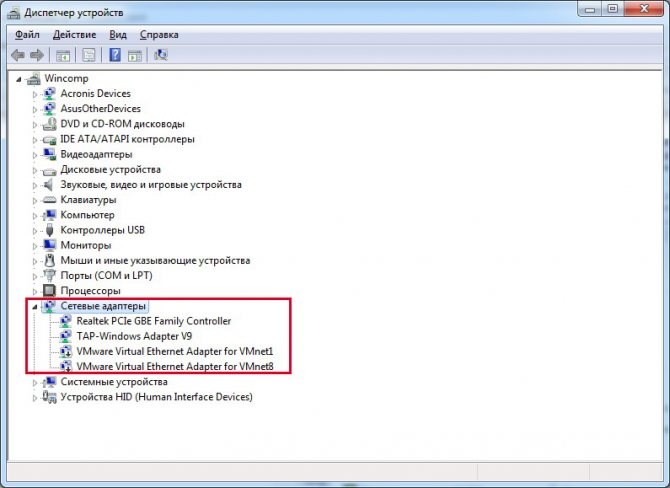
Task: Select the Сетевые адаптеры label
Action: pos(103,306)
